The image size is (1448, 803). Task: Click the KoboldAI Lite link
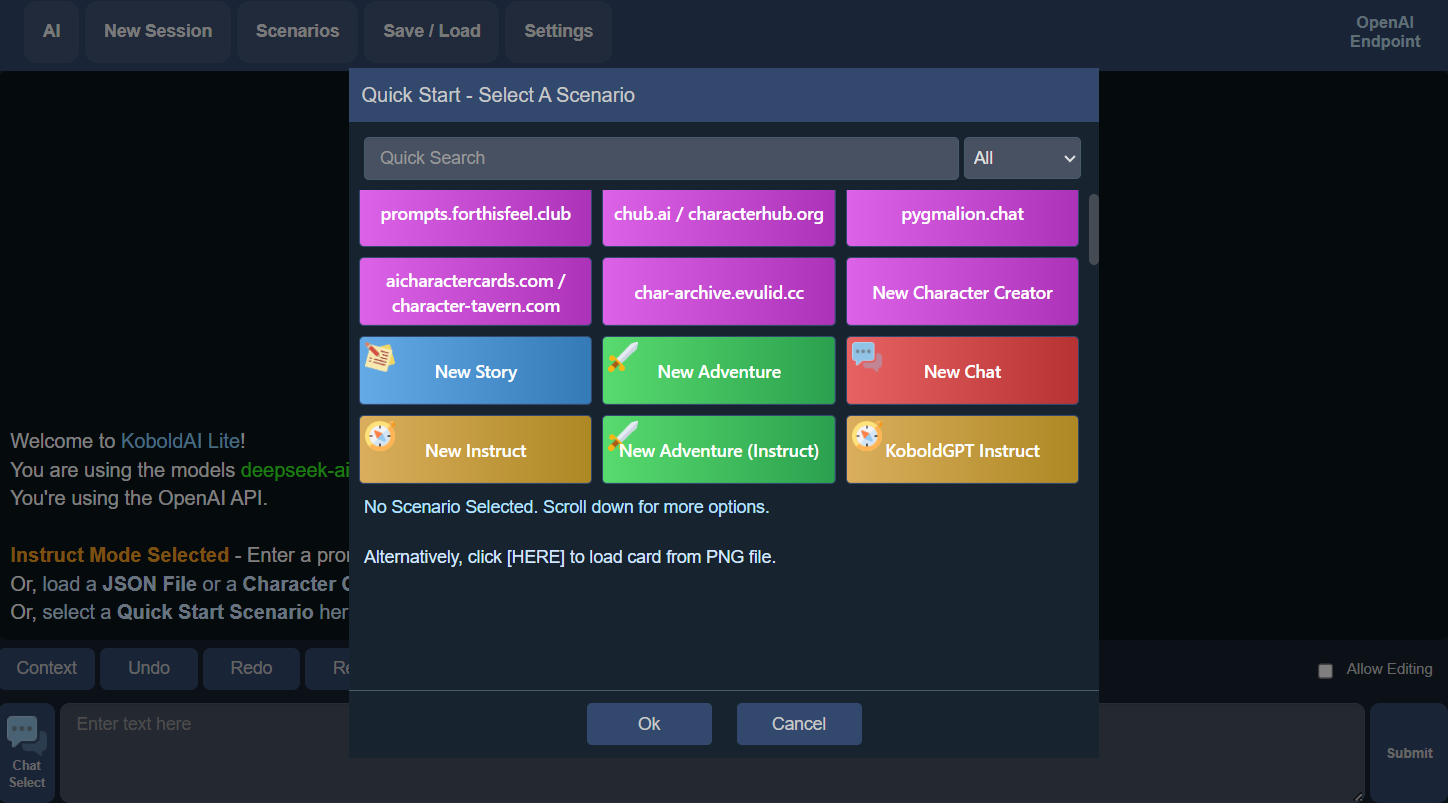click(180, 441)
